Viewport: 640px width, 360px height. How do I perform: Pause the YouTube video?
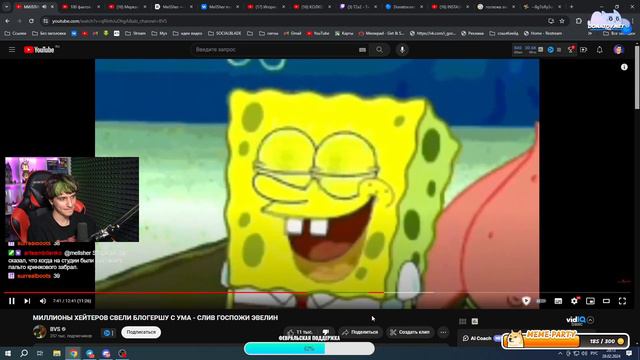(12, 301)
